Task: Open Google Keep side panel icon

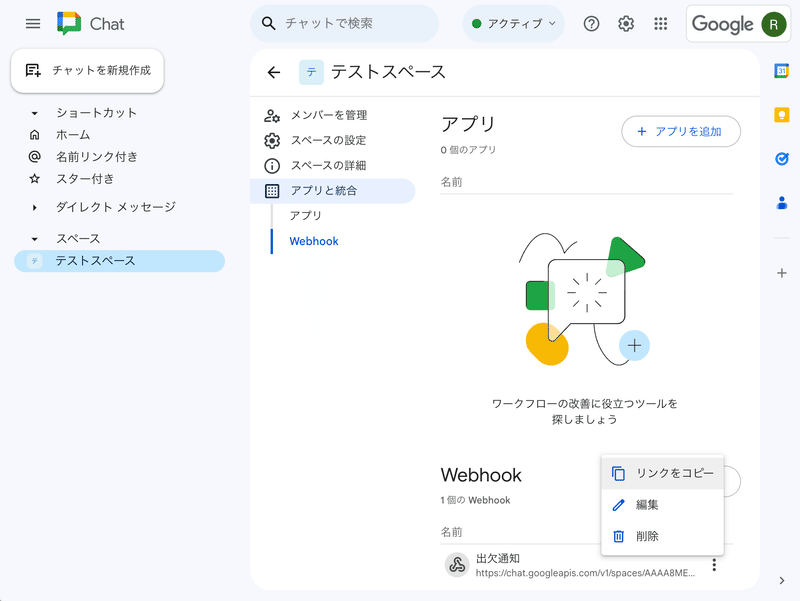Action: pyautogui.click(x=782, y=115)
